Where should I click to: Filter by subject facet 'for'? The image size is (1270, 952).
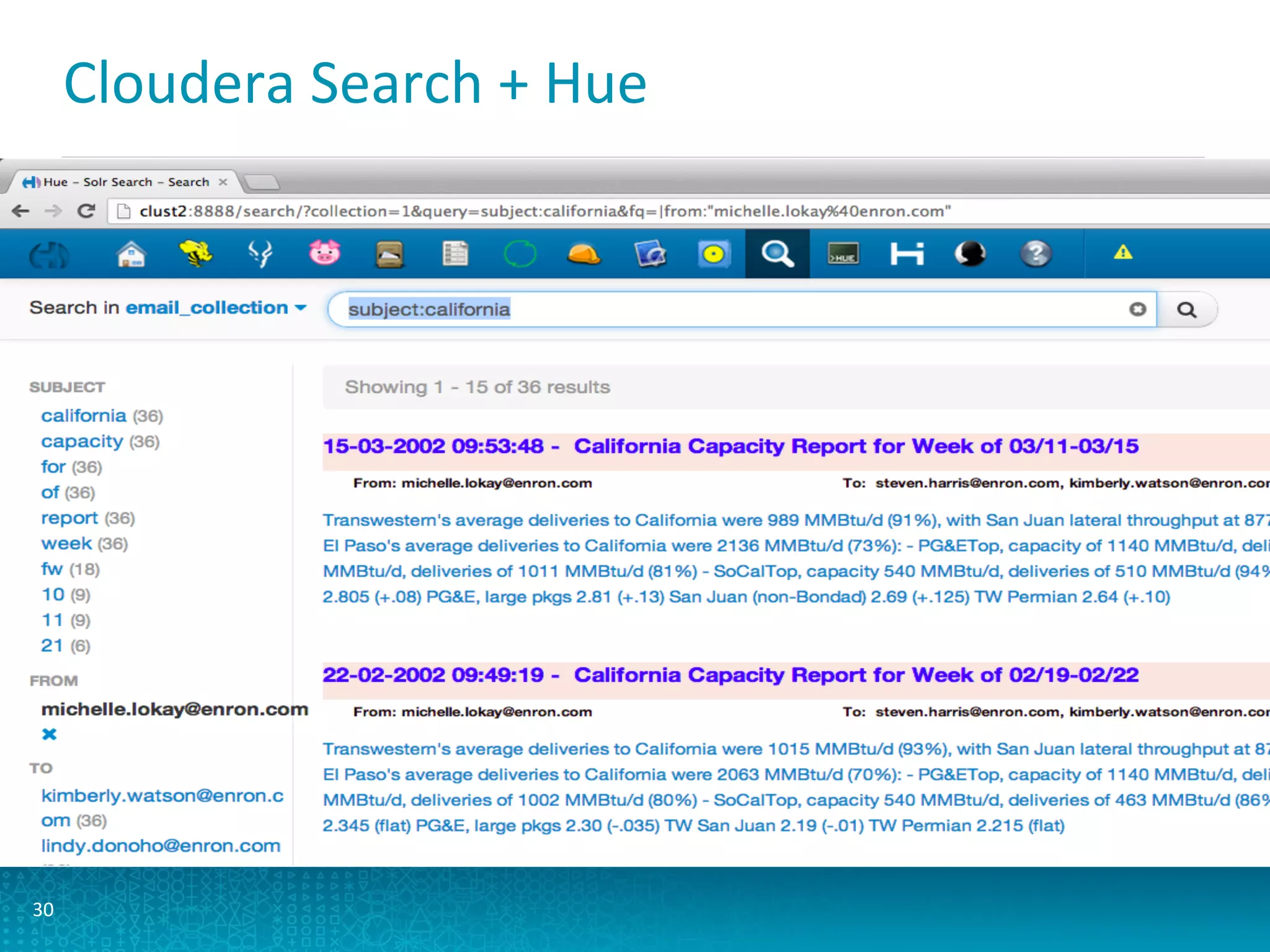[53, 467]
